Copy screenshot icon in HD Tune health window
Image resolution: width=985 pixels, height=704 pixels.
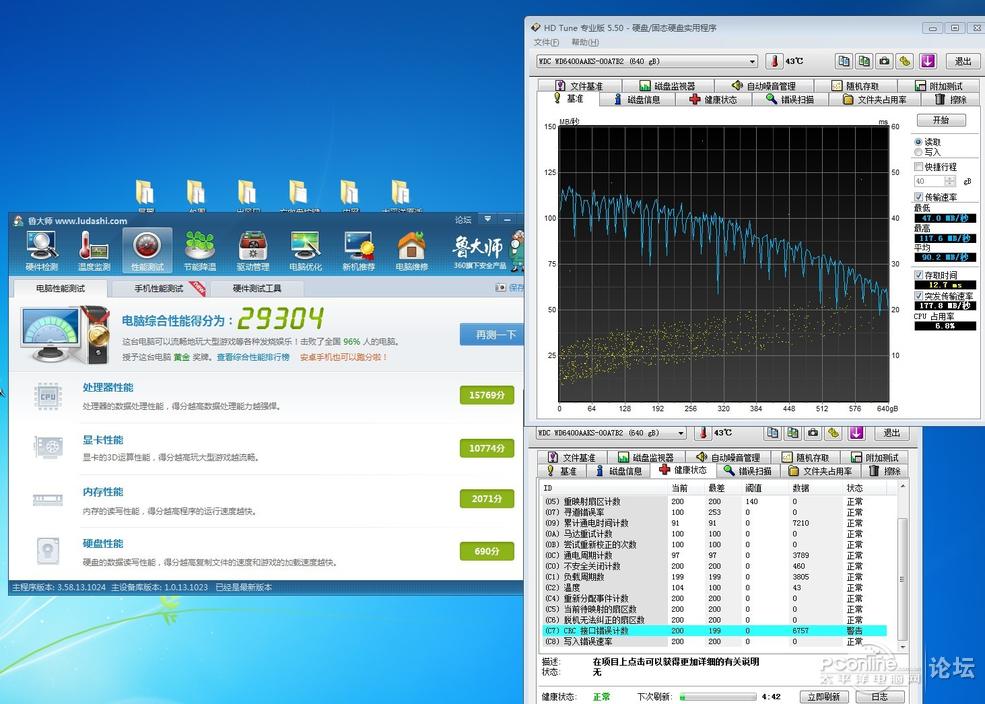pyautogui.click(x=793, y=433)
